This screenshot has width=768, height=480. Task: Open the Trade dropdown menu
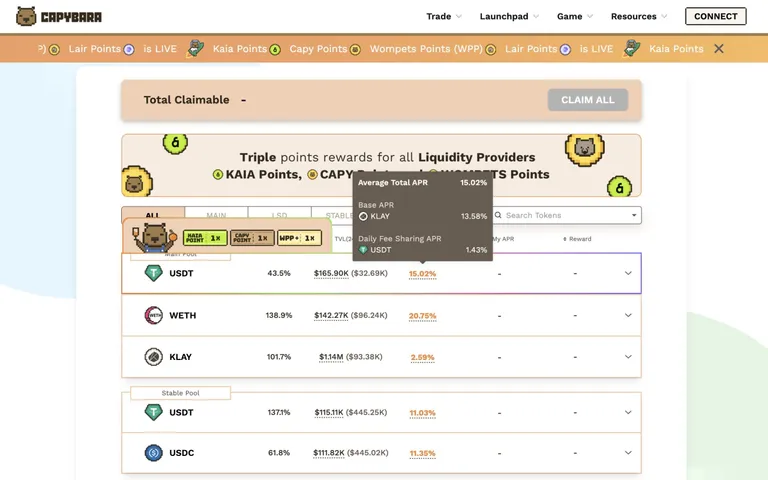(444, 16)
